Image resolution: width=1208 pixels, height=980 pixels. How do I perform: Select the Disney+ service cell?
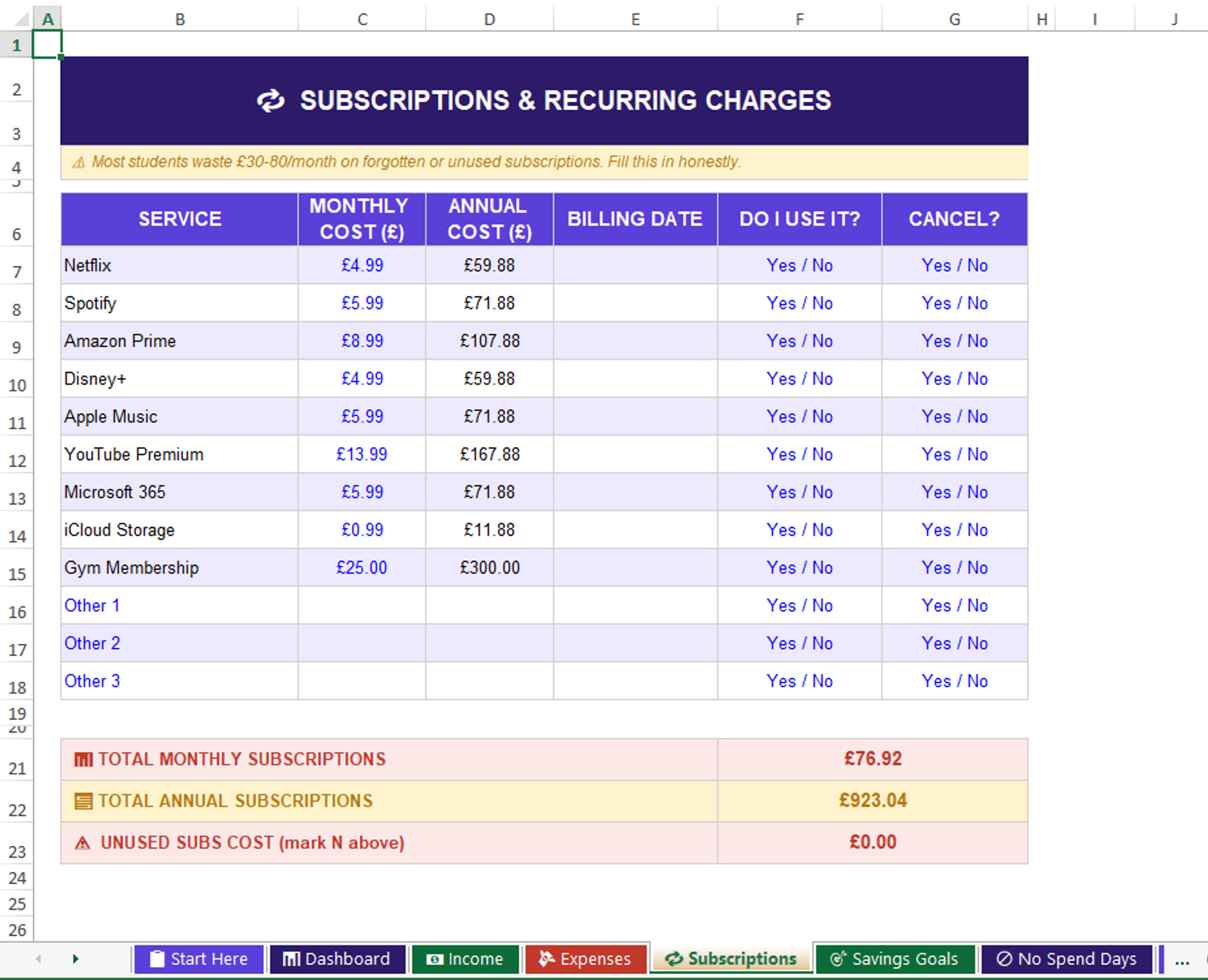point(180,379)
